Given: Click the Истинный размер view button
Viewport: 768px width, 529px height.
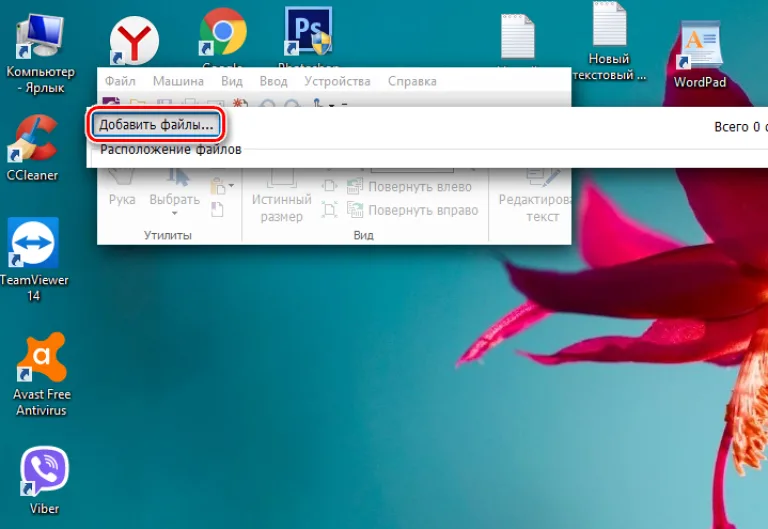Looking at the screenshot, I should point(281,196).
